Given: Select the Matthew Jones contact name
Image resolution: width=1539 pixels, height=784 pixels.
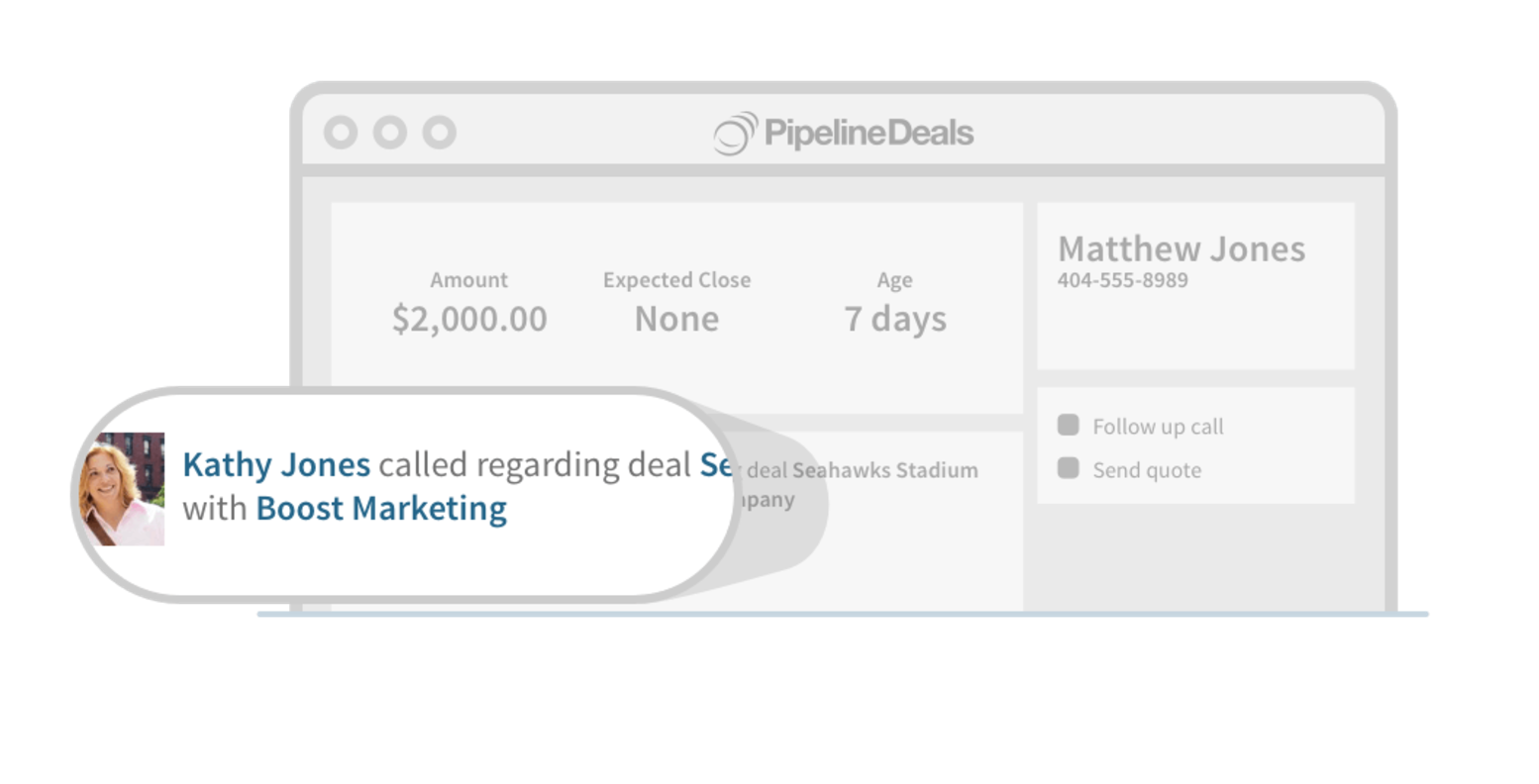Looking at the screenshot, I should click(x=1181, y=248).
